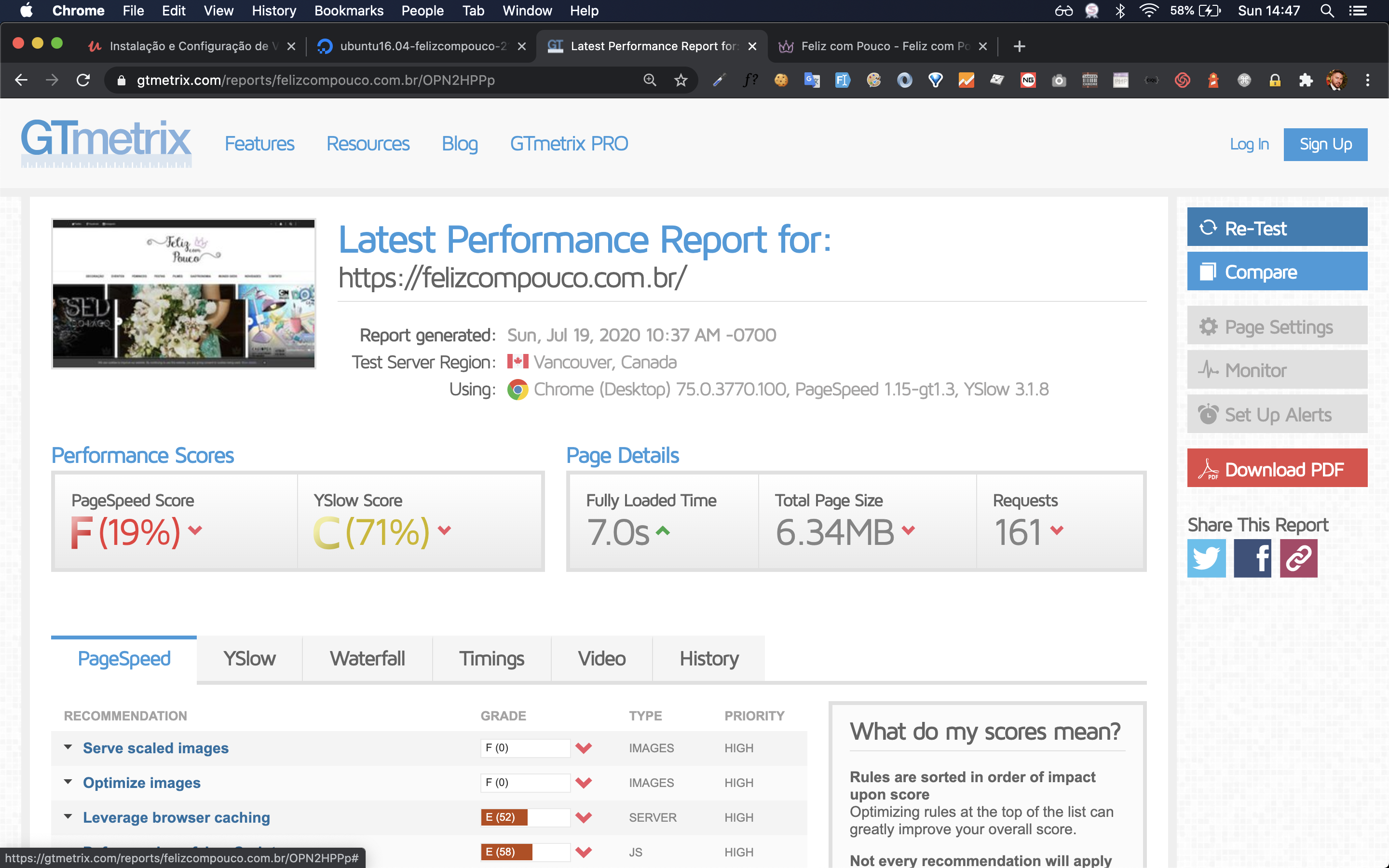Open the Chrome three-dot menu
1389x868 pixels.
[1368, 80]
